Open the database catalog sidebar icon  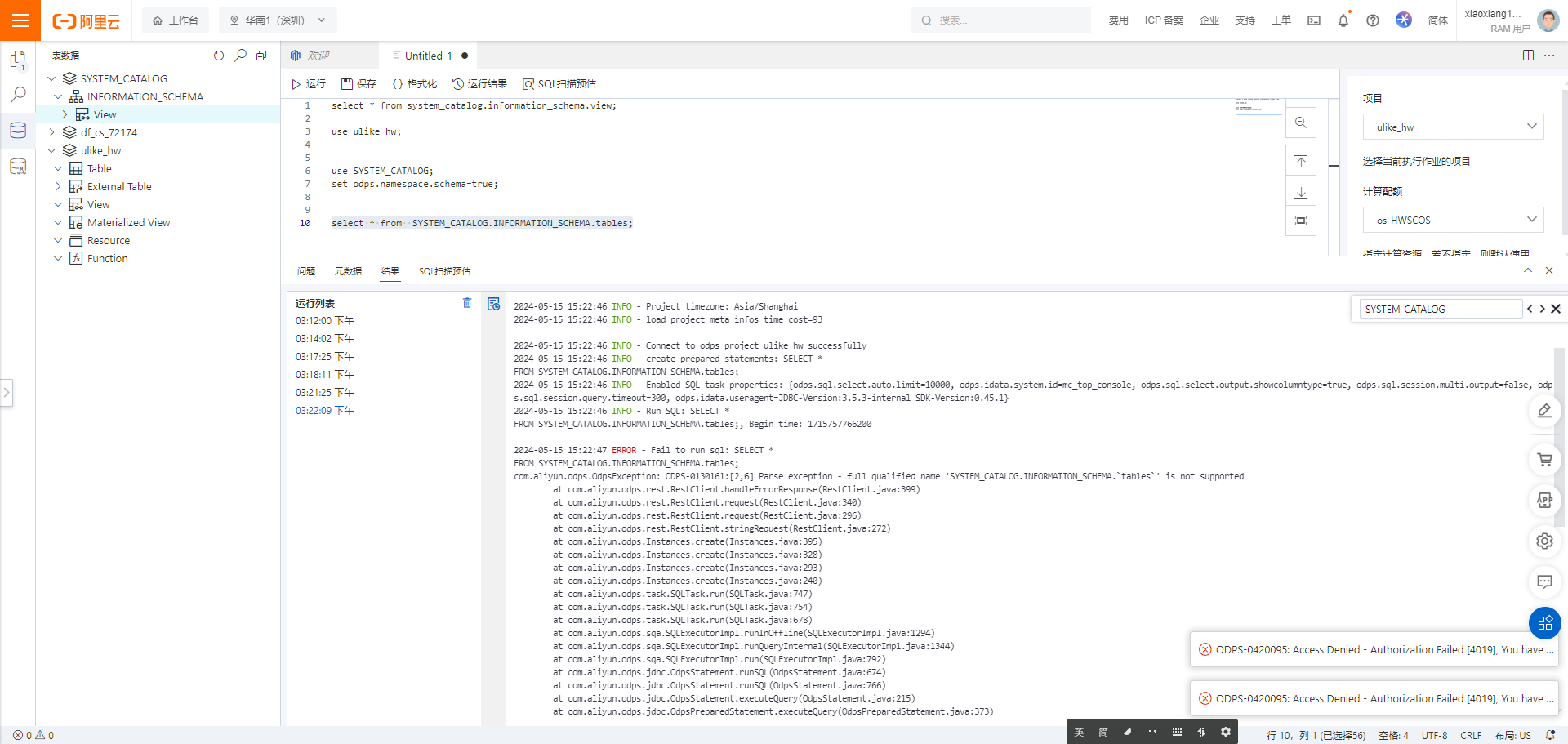coord(18,131)
